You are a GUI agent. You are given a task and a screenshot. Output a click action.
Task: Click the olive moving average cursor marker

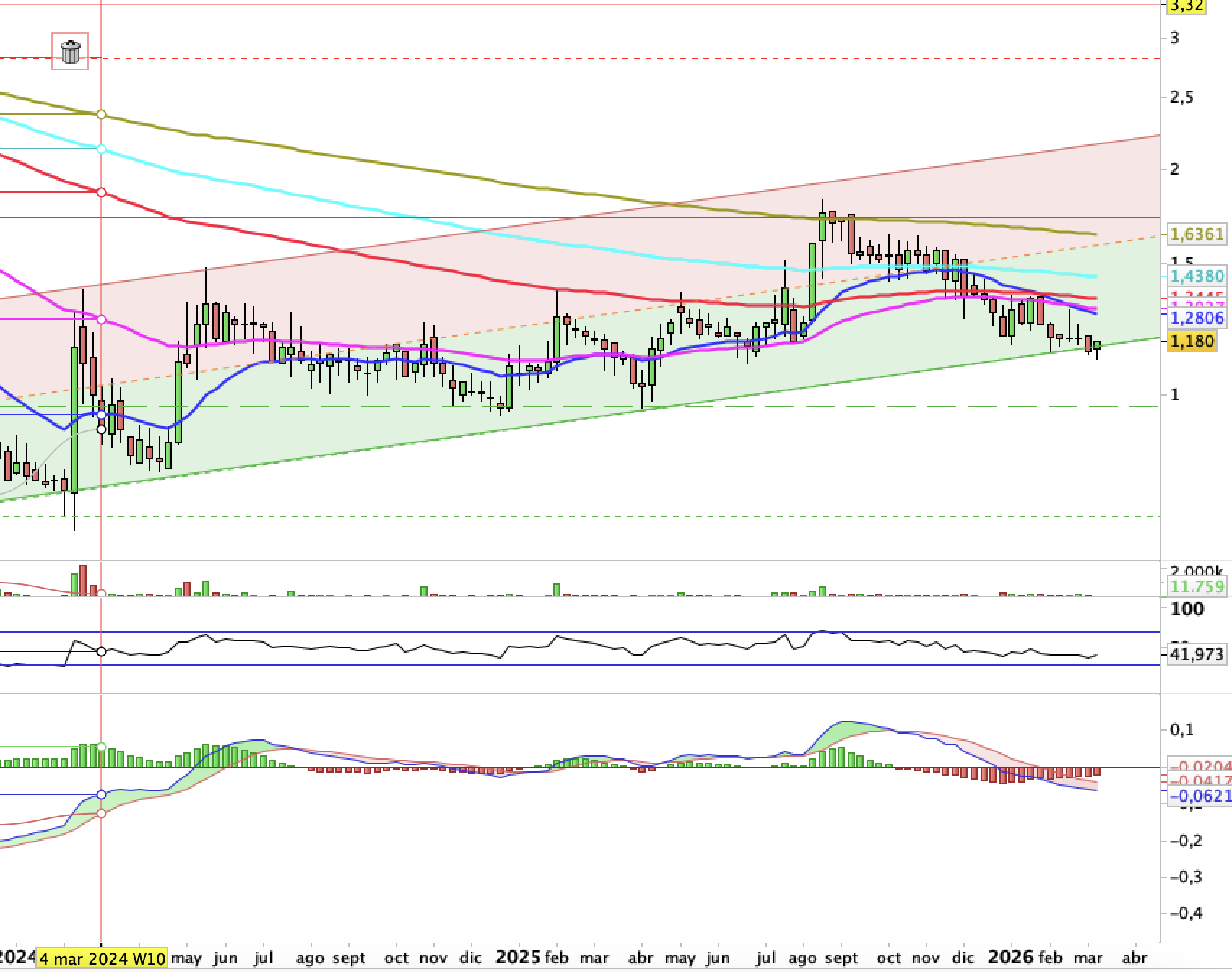pyautogui.click(x=101, y=115)
